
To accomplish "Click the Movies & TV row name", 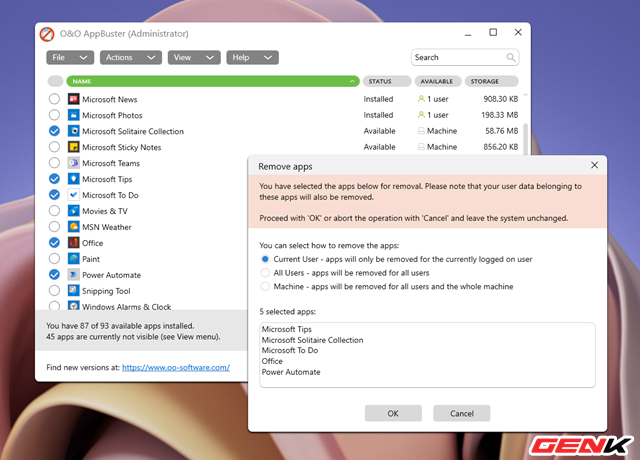I will click(x=105, y=211).
